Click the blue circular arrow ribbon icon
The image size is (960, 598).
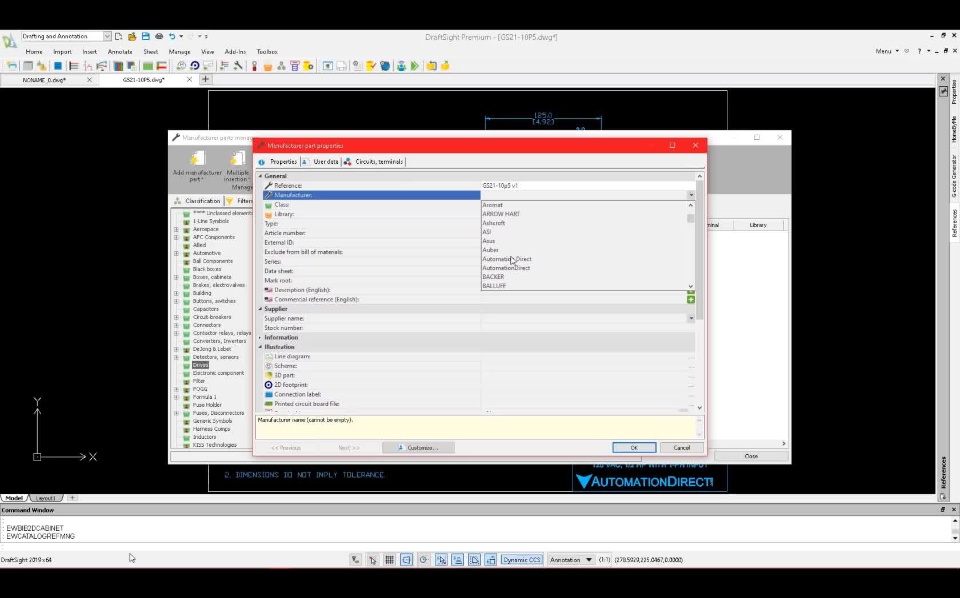pyautogui.click(x=195, y=65)
